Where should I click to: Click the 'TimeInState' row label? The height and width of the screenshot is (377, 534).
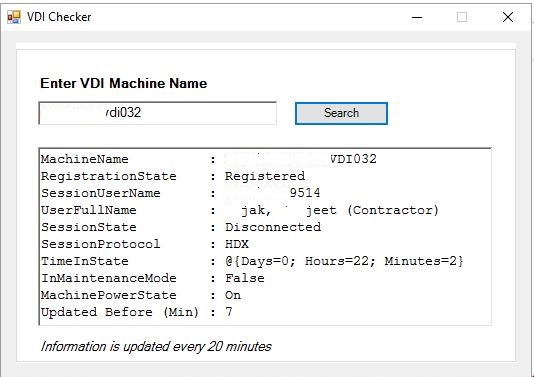85,261
